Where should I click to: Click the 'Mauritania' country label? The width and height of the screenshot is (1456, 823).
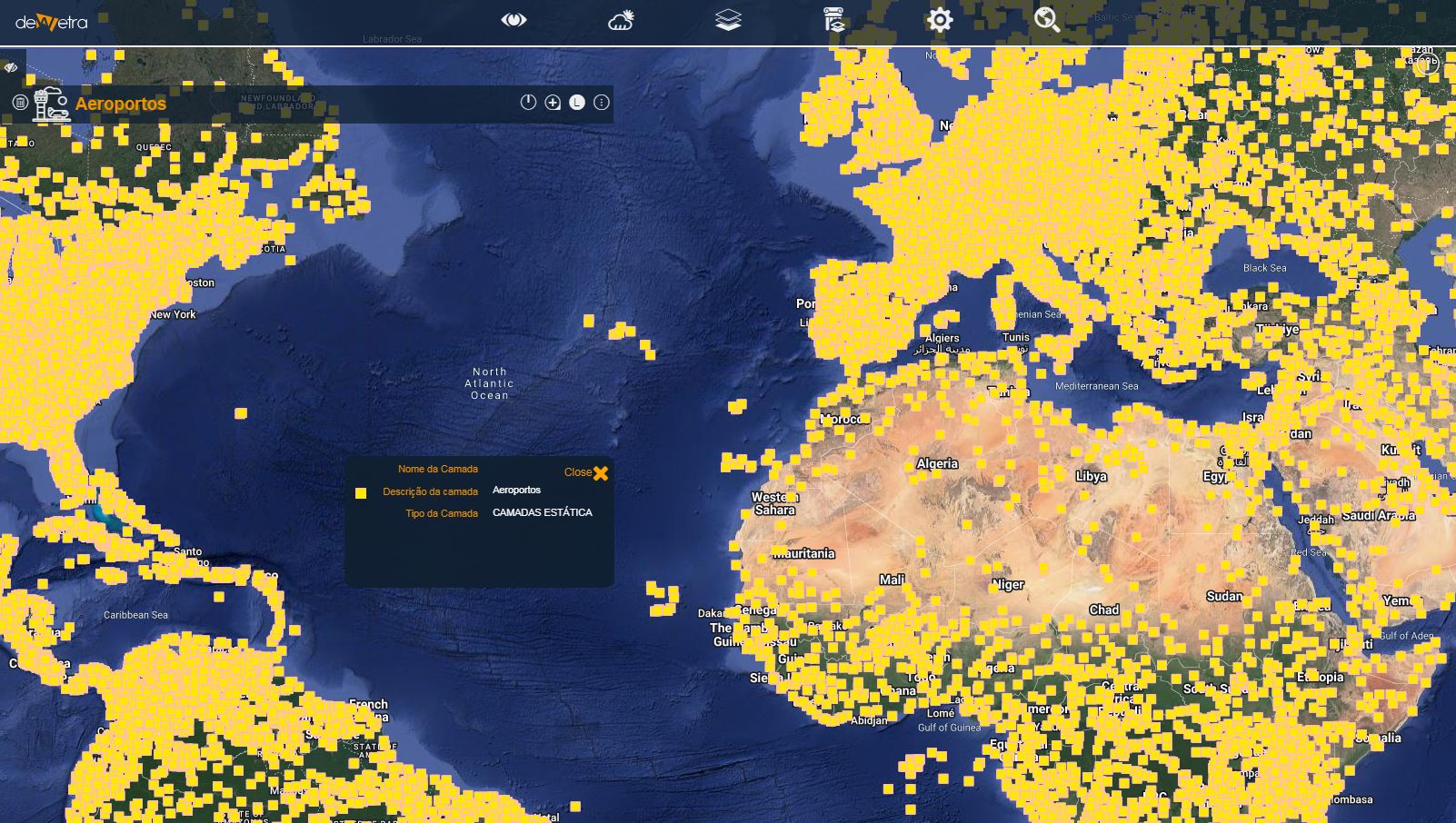(x=803, y=553)
